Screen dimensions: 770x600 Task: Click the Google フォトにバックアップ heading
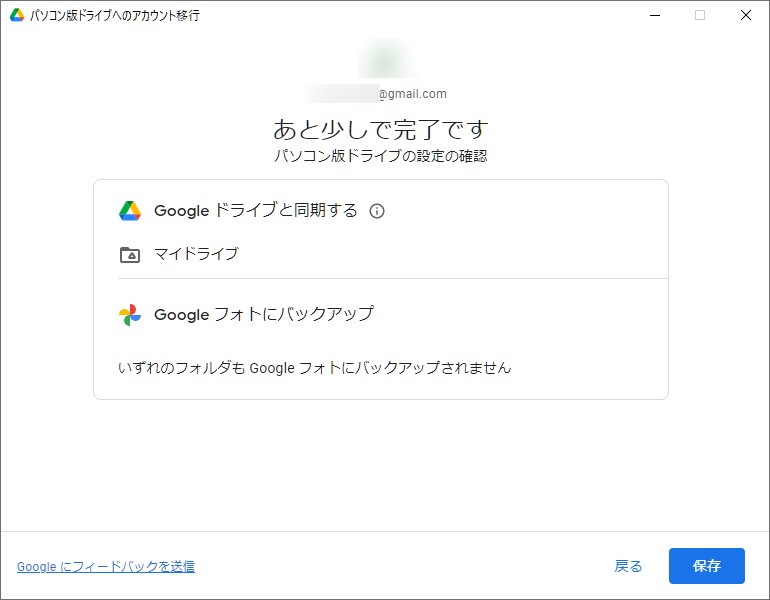point(264,314)
